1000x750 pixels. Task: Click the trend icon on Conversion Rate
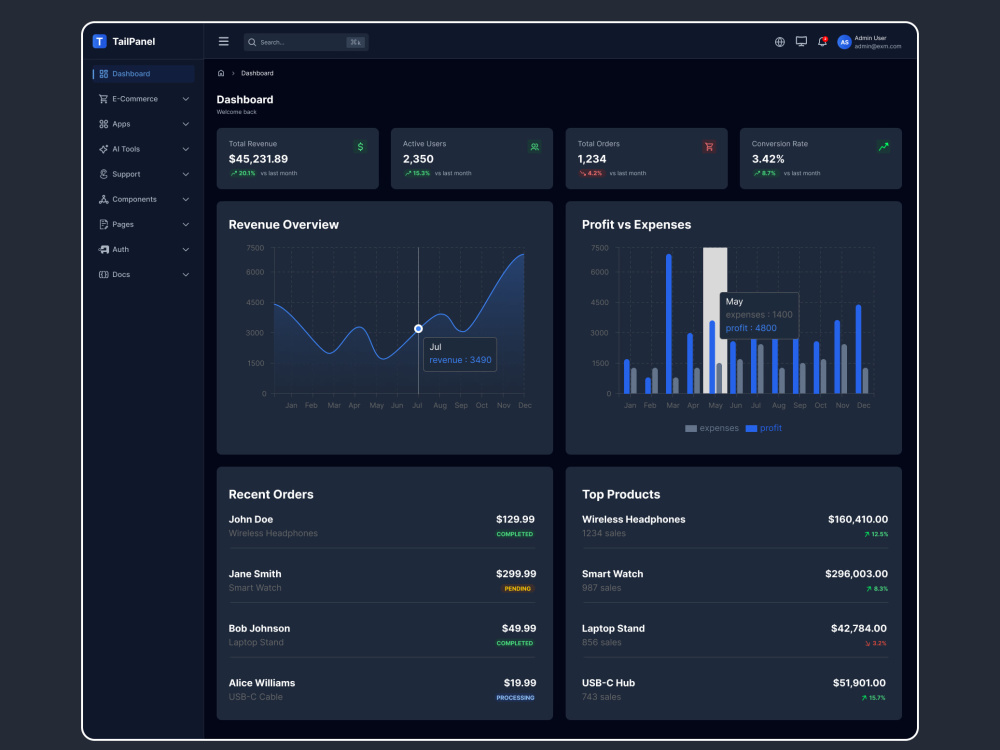point(883,147)
